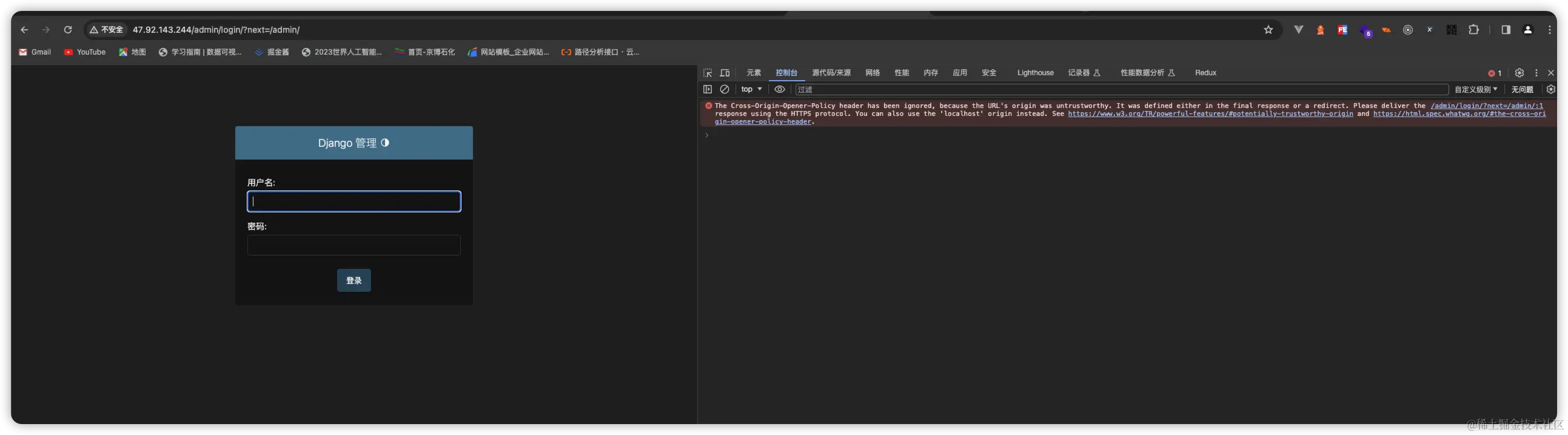This screenshot has width=1568, height=435.
Task: Open the purple extension with badge 5
Action: pos(1365,31)
